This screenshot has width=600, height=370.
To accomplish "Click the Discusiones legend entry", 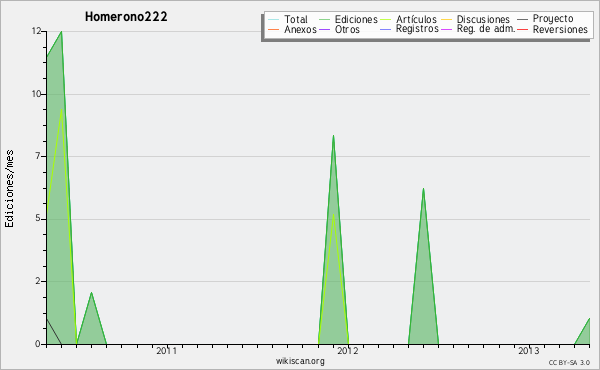I will pyautogui.click(x=476, y=19).
